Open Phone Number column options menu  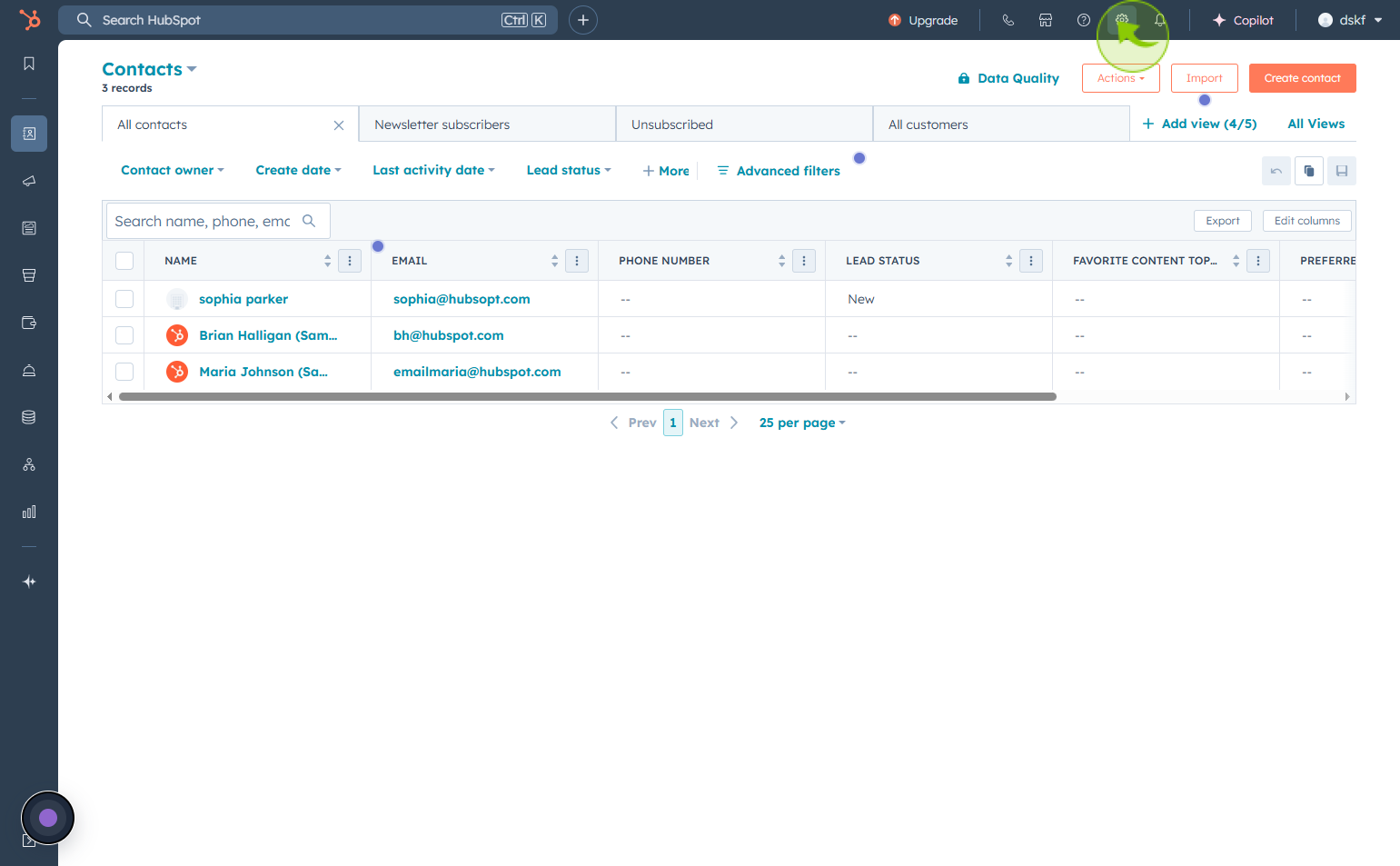tap(804, 261)
